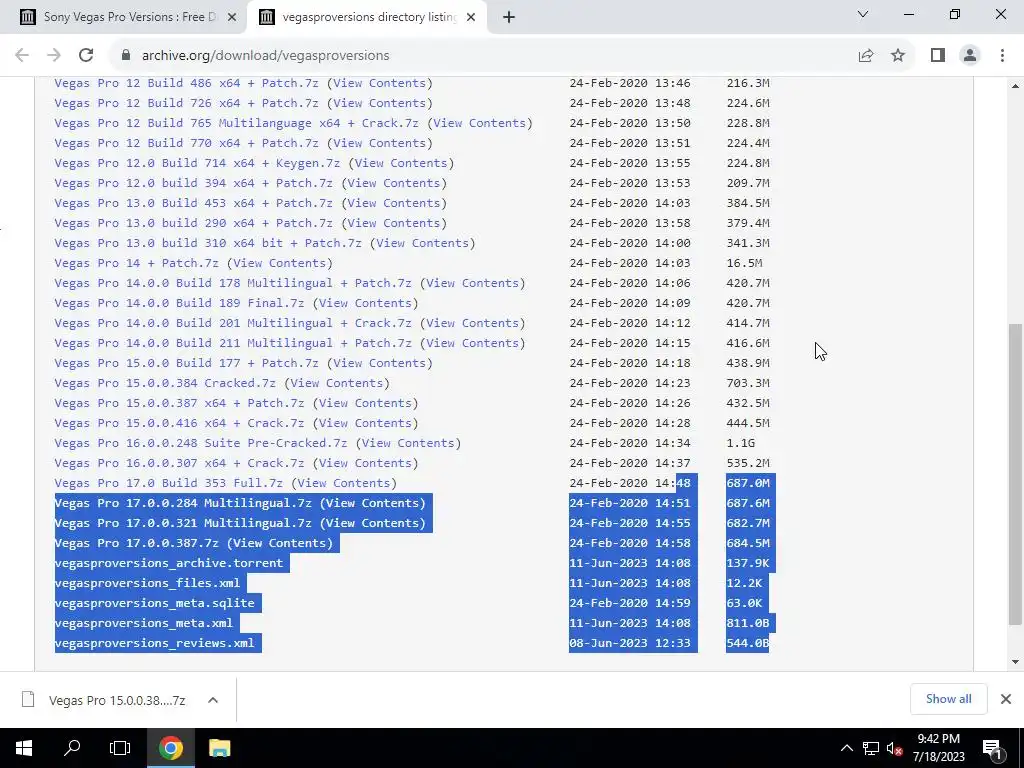Click the scrollbar up arrow

[x=1015, y=86]
